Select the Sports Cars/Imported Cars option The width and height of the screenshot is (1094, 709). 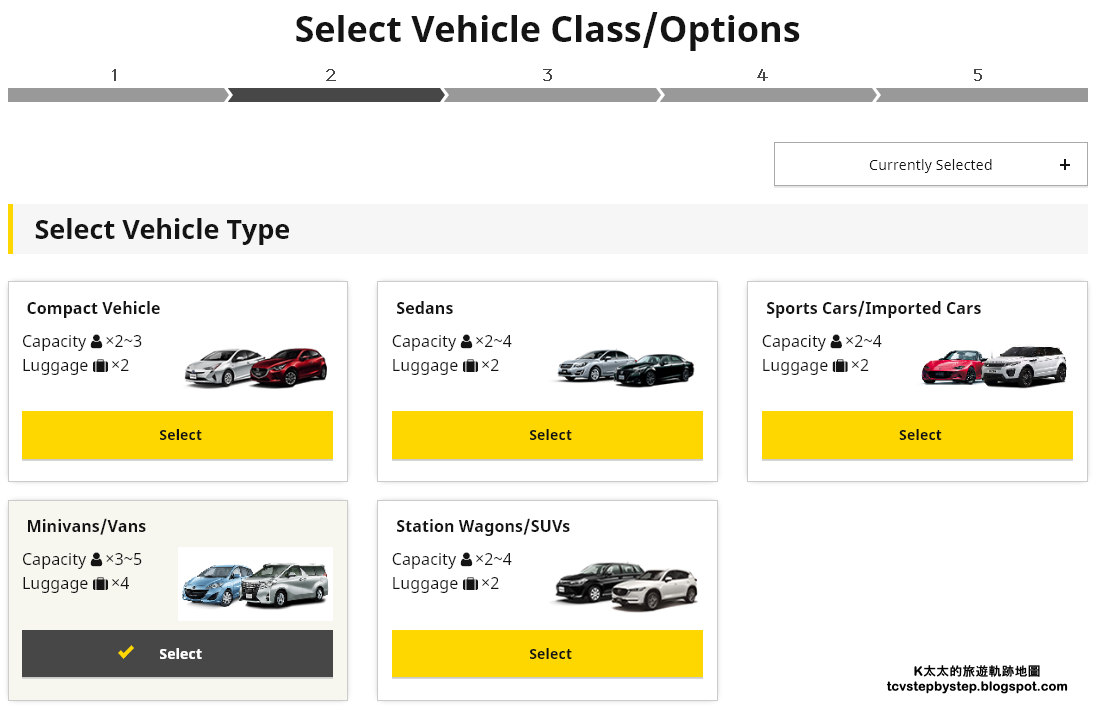(917, 435)
